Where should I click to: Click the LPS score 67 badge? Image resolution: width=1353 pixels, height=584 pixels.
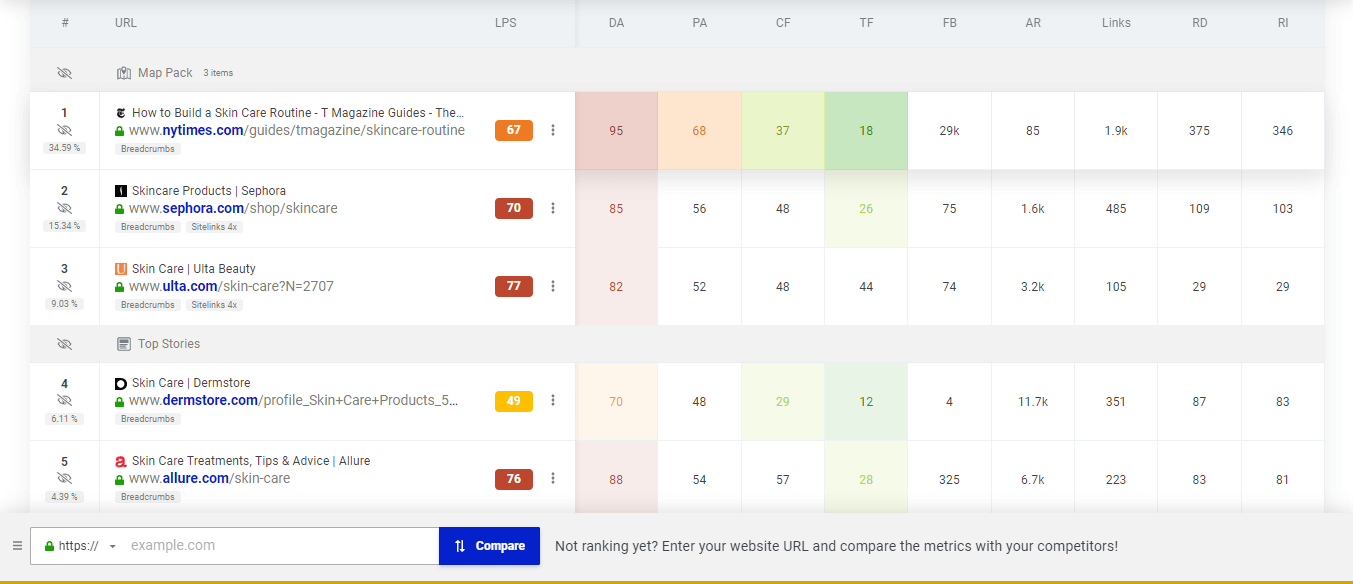click(x=514, y=130)
